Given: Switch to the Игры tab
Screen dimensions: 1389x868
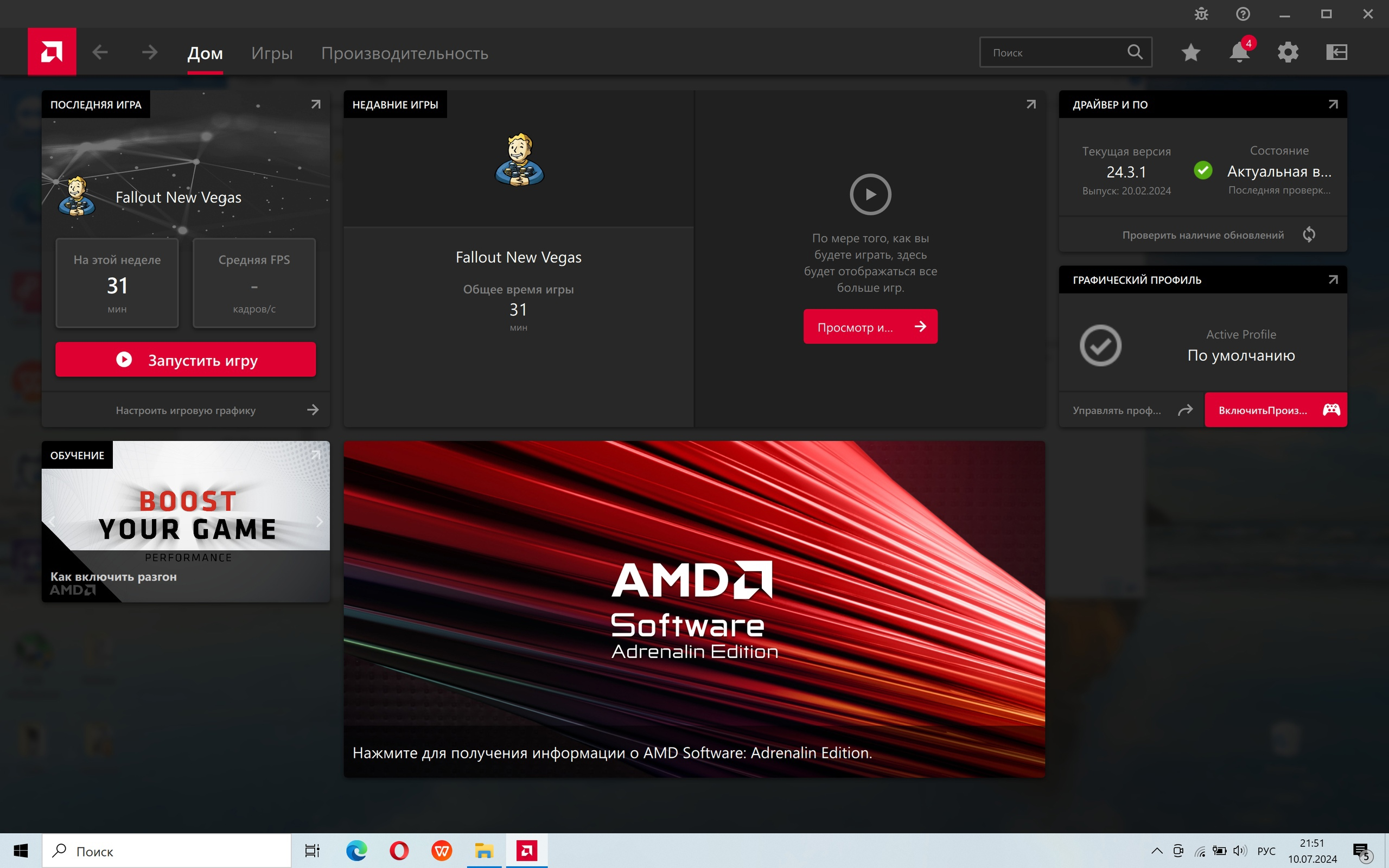Looking at the screenshot, I should tap(272, 53).
